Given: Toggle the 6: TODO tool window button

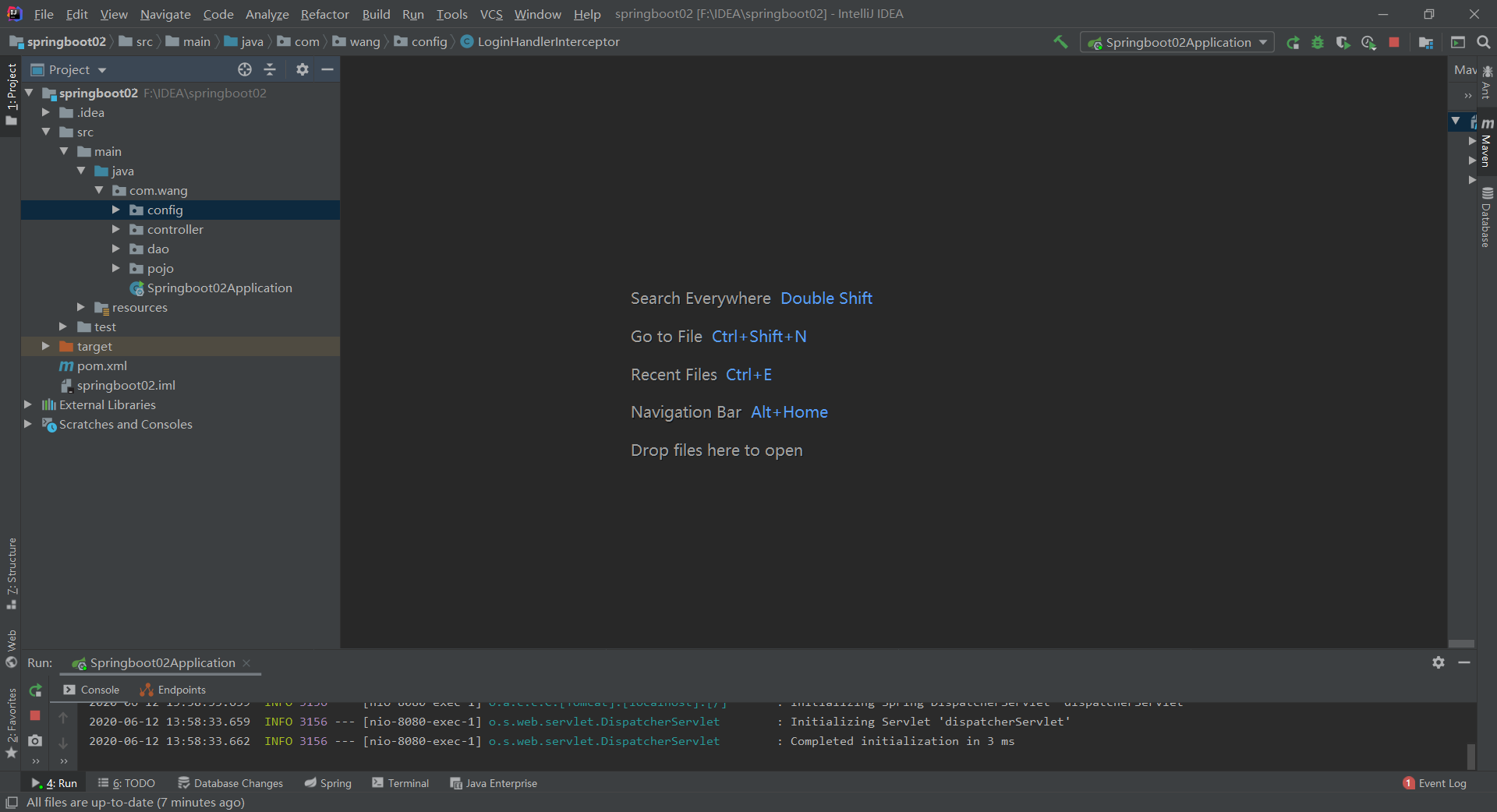Looking at the screenshot, I should pos(126,783).
